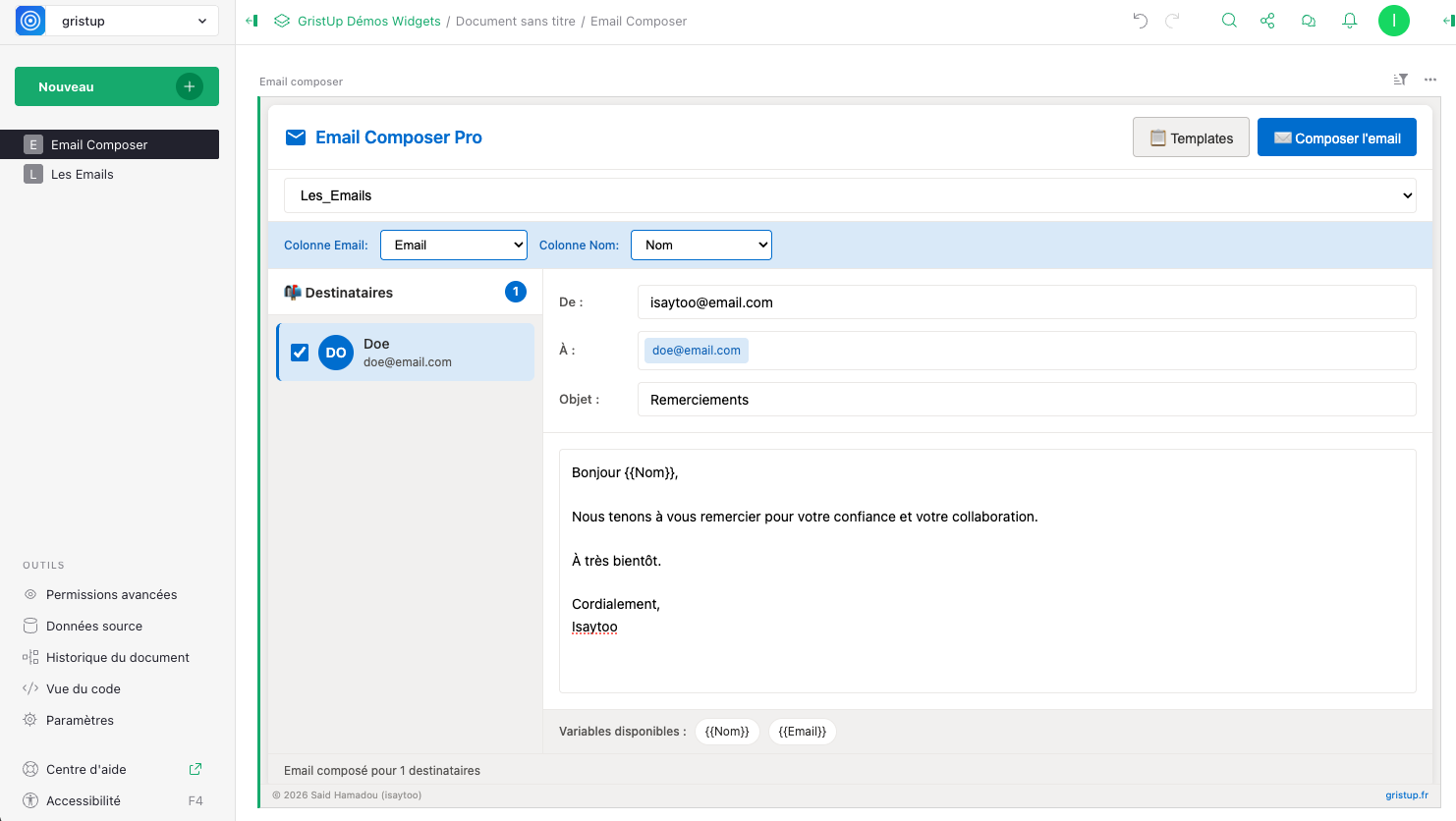Screen dimensions: 1456x821
Task: Click the green user avatar
Action: click(1393, 21)
